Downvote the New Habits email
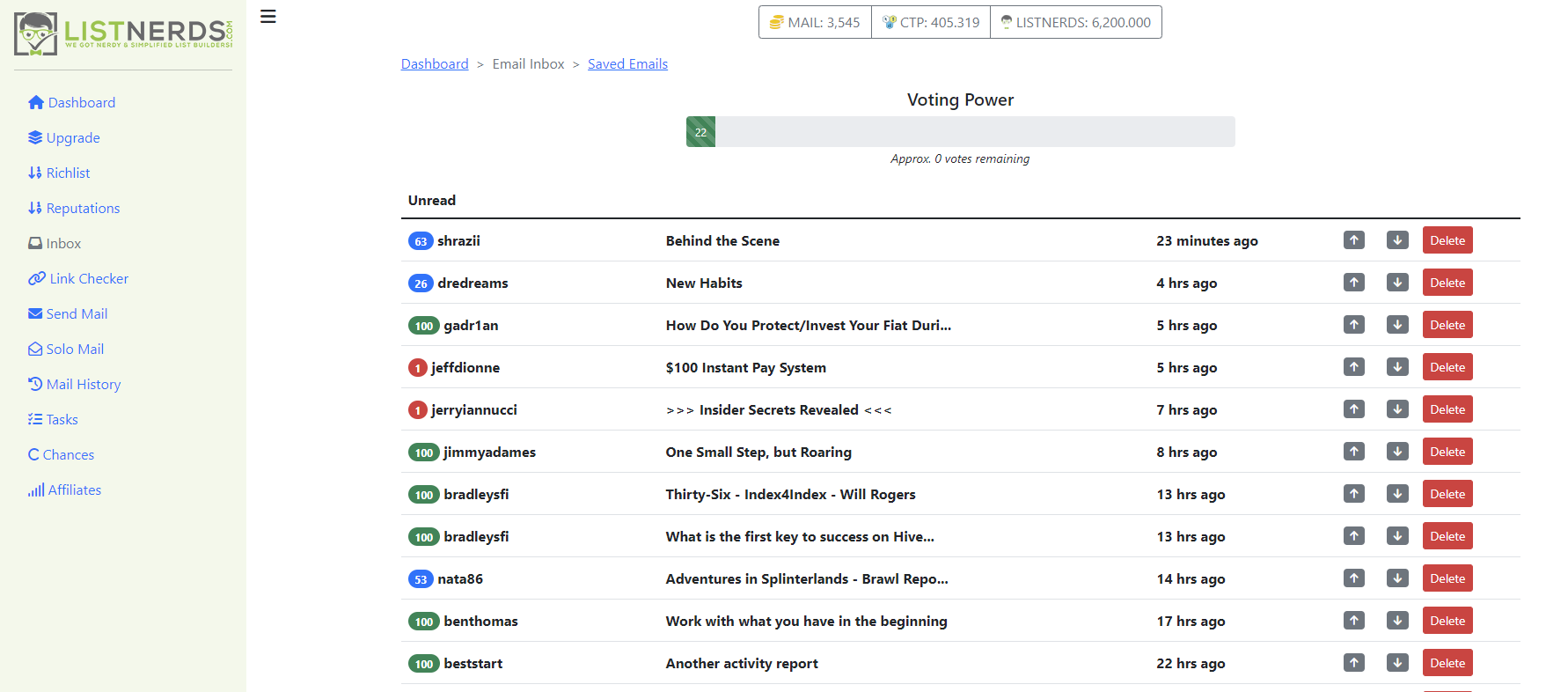This screenshot has height=692, width=1568. (1397, 283)
